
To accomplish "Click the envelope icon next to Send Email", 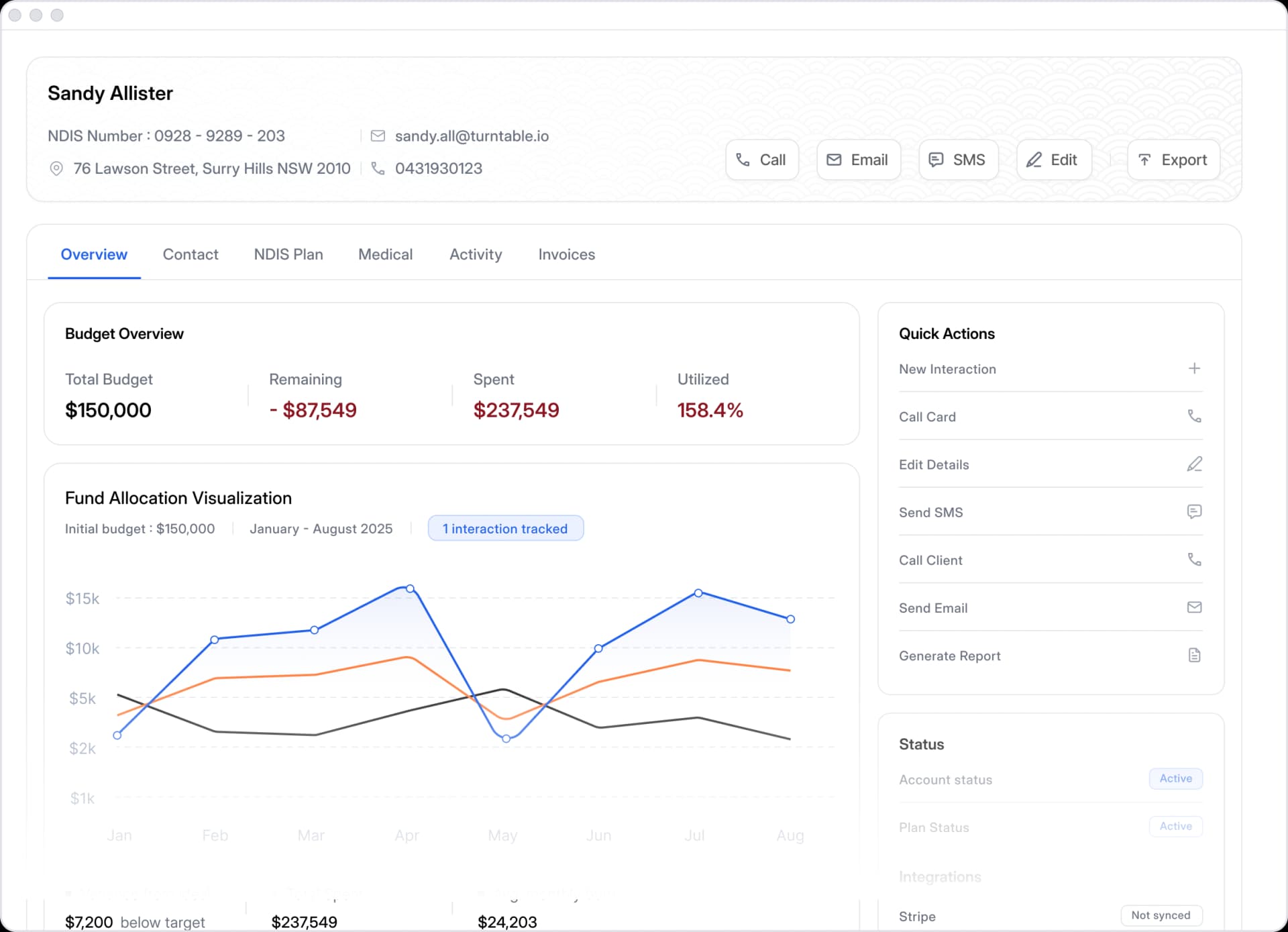I will (1194, 607).
